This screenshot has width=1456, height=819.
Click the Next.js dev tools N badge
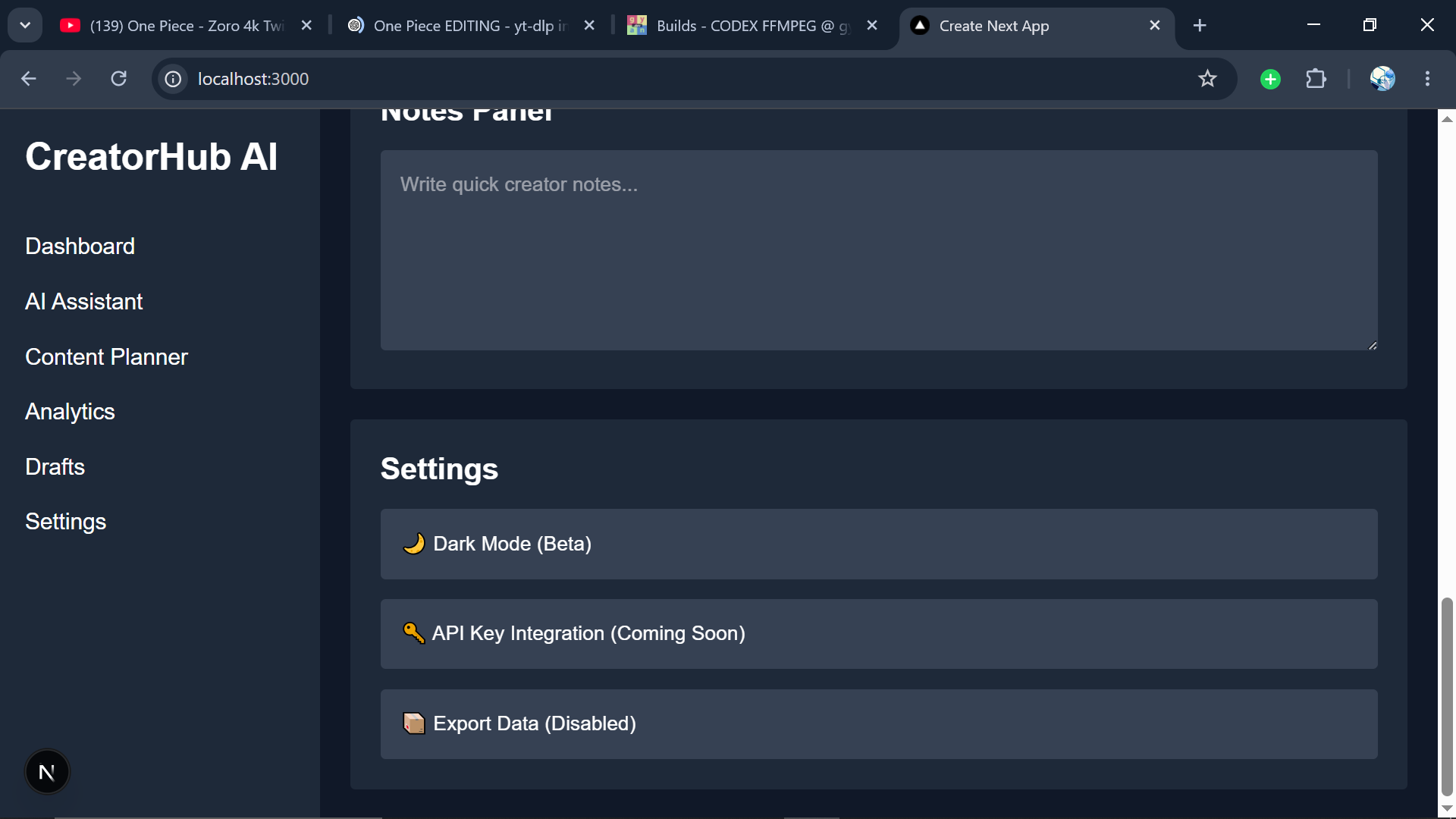(47, 772)
